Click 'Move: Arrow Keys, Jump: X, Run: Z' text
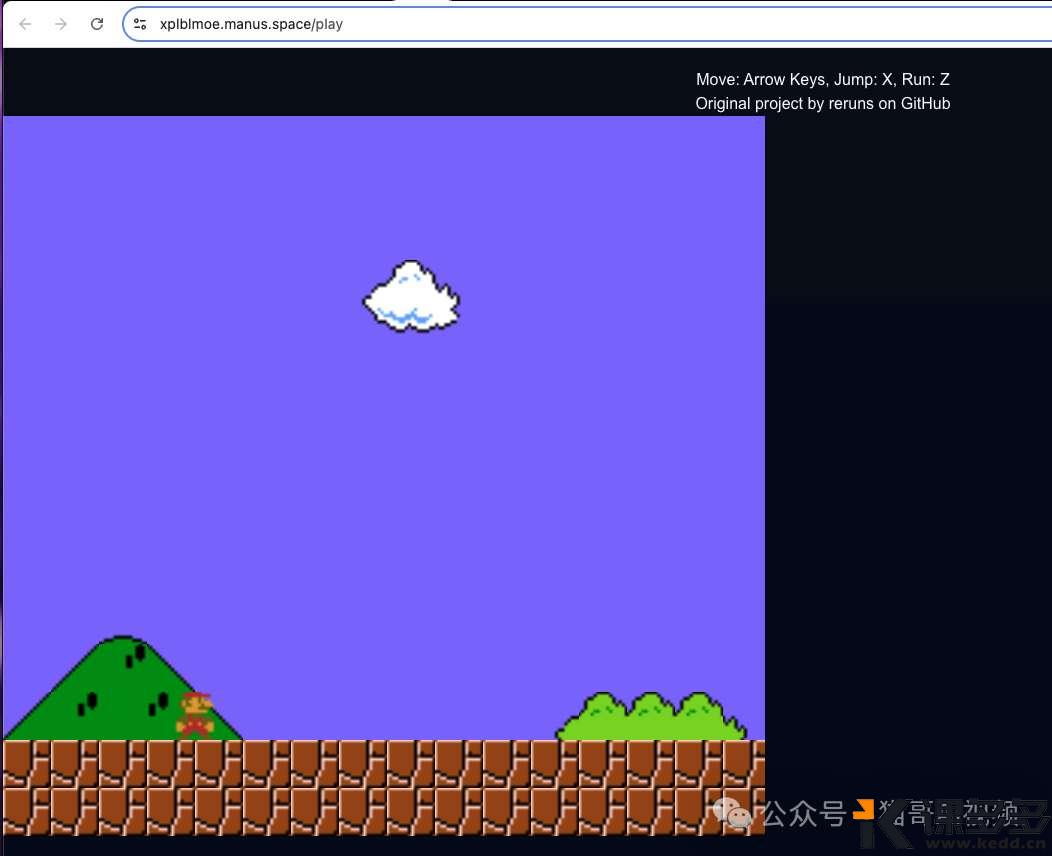This screenshot has width=1052, height=856. [x=823, y=80]
